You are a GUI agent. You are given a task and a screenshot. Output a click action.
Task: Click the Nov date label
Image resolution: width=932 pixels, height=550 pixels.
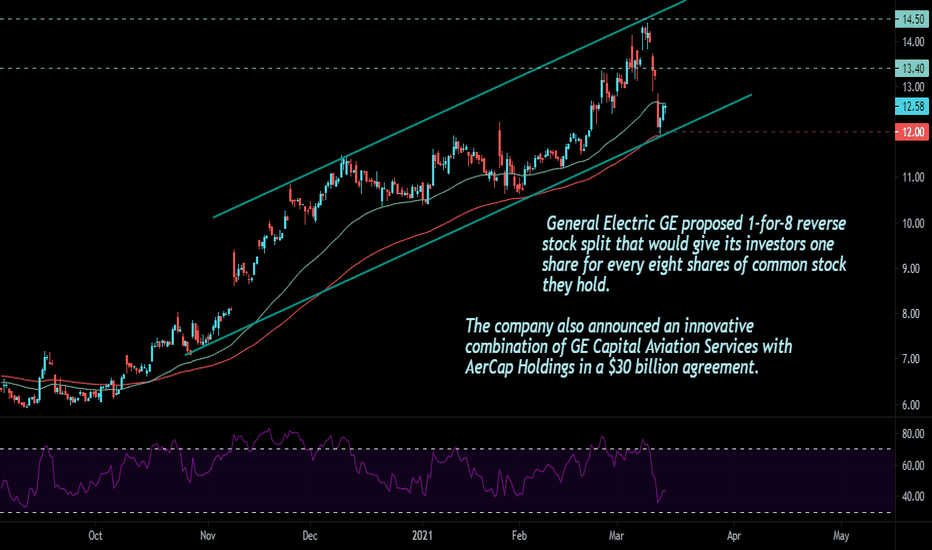(207, 536)
